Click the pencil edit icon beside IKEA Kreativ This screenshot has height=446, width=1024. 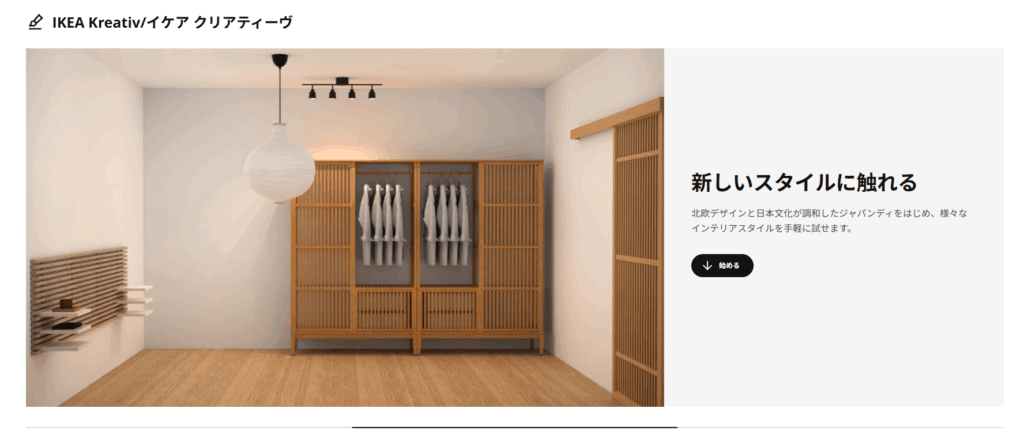pyautogui.click(x=35, y=23)
